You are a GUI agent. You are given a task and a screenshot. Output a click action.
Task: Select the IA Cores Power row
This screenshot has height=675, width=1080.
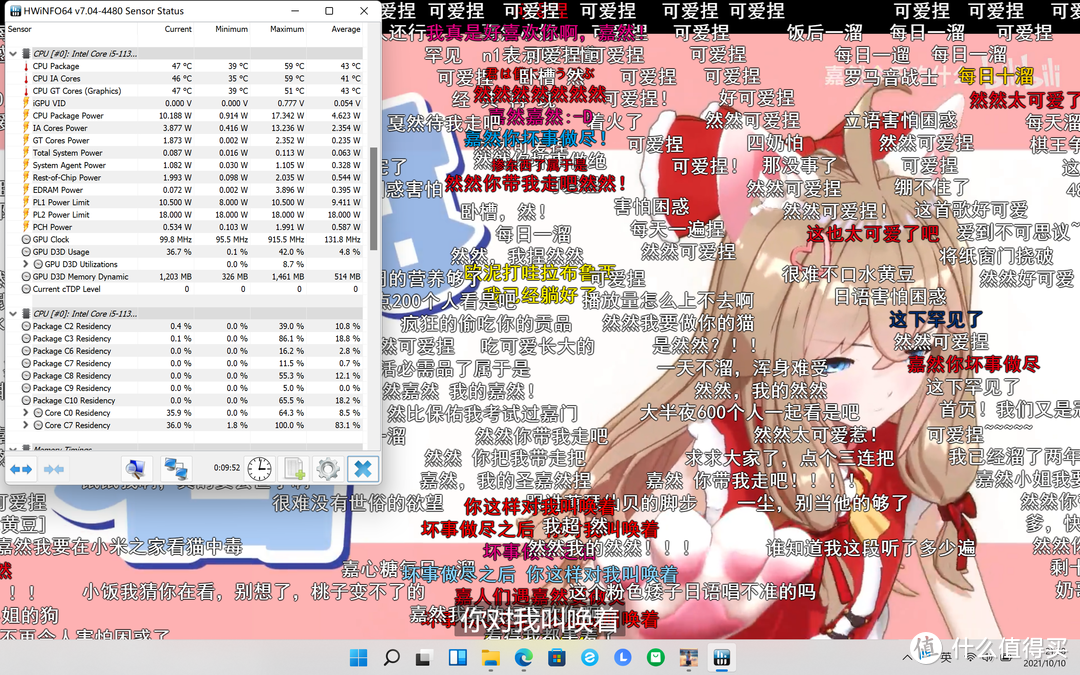[185, 128]
